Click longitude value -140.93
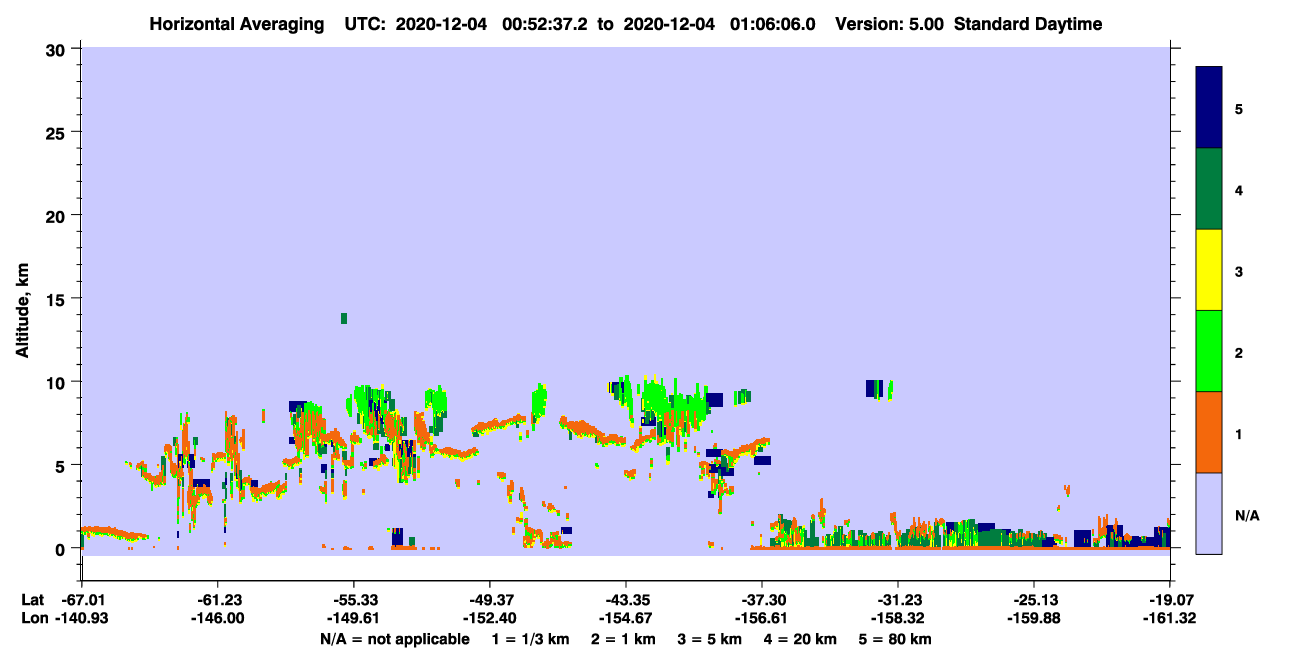This screenshot has height=667, width=1300. [81, 619]
